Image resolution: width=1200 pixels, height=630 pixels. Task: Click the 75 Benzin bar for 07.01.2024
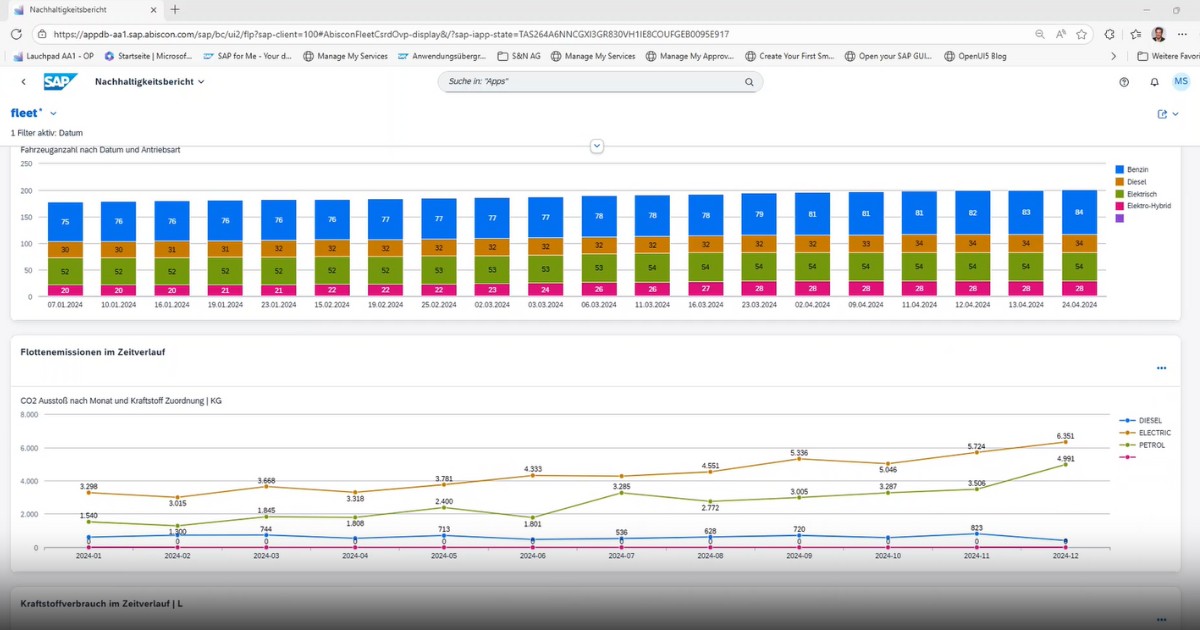tap(65, 222)
